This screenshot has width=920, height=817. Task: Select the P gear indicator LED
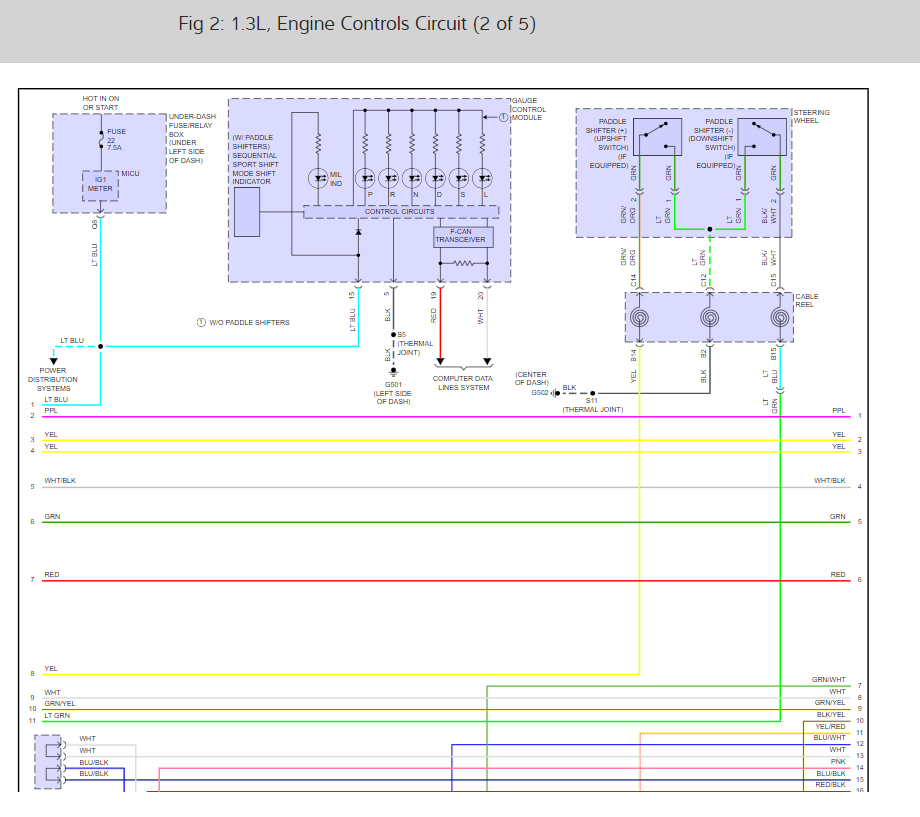point(366,178)
